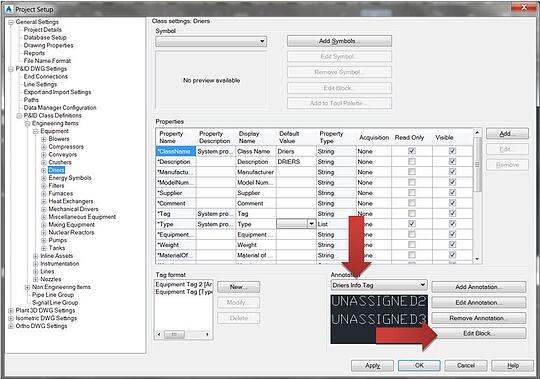Select Pipe Line Group item
Image resolution: width=540 pixels, height=379 pixels.
pyautogui.click(x=53, y=295)
